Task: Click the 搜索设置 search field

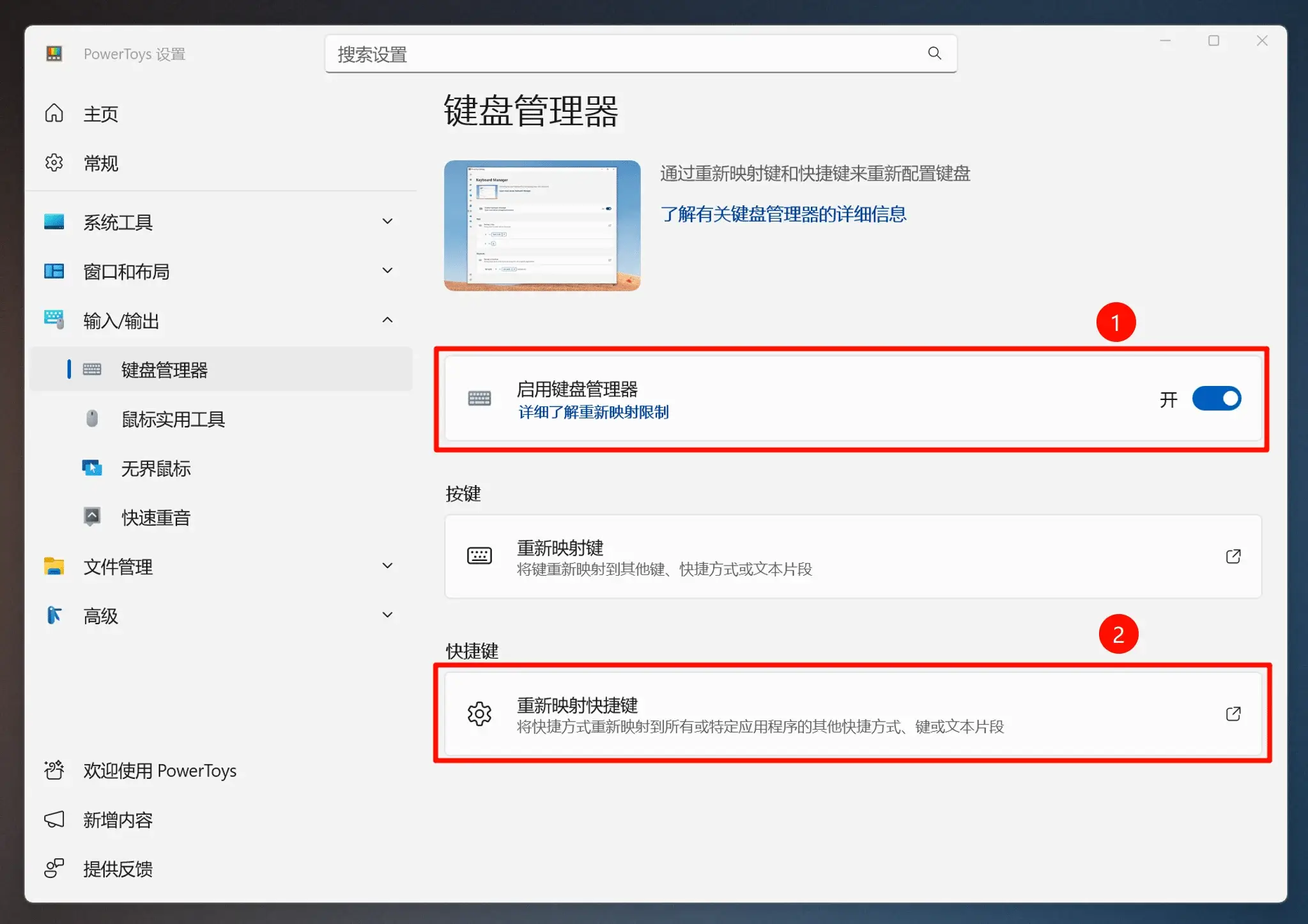Action: 641,54
